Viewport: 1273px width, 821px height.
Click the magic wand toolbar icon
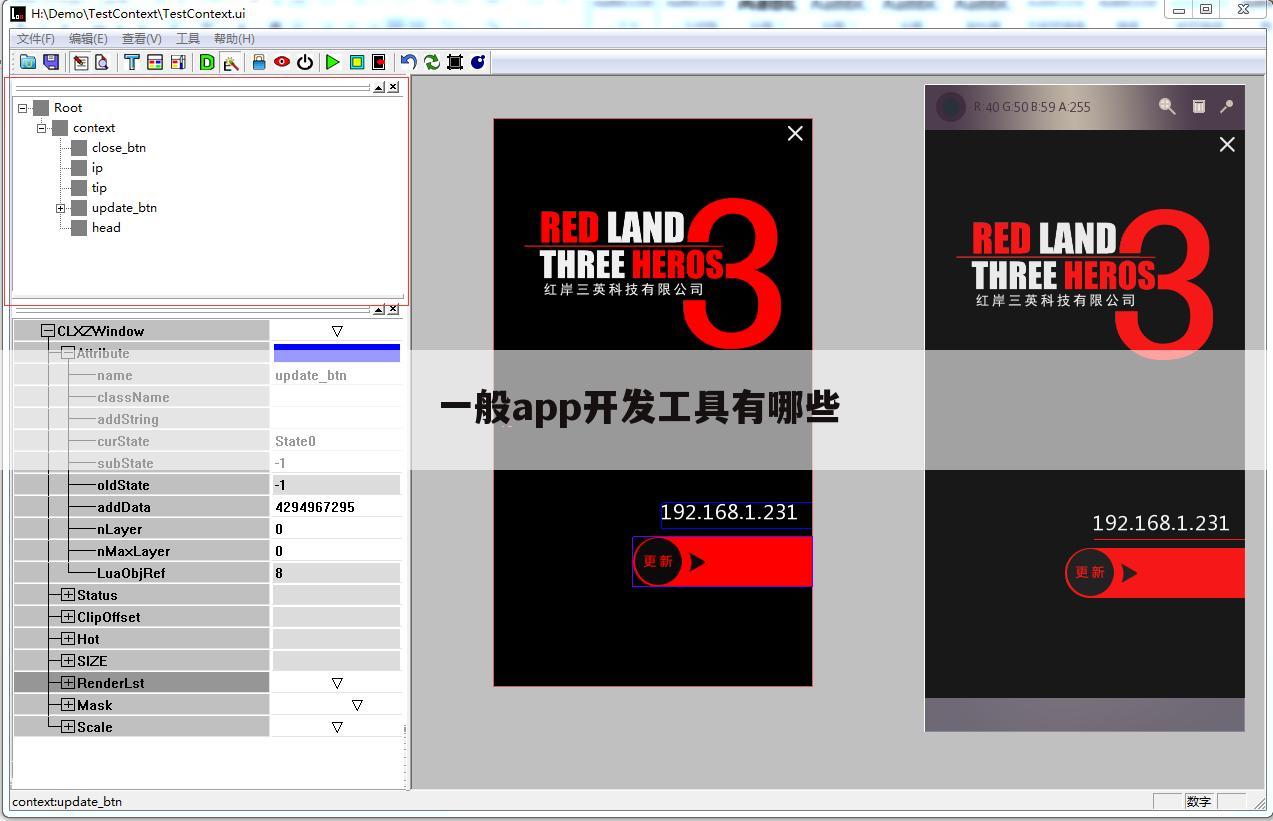(231, 62)
